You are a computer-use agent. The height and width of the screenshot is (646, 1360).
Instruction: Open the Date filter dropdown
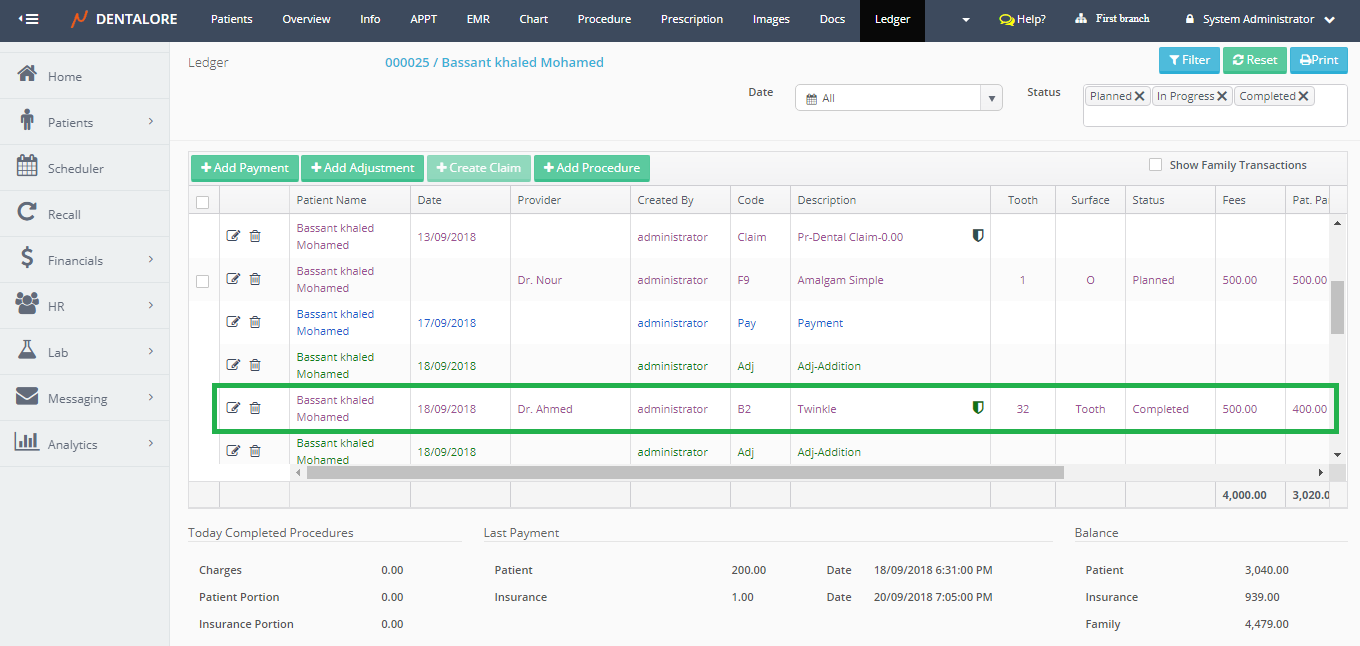(x=898, y=98)
